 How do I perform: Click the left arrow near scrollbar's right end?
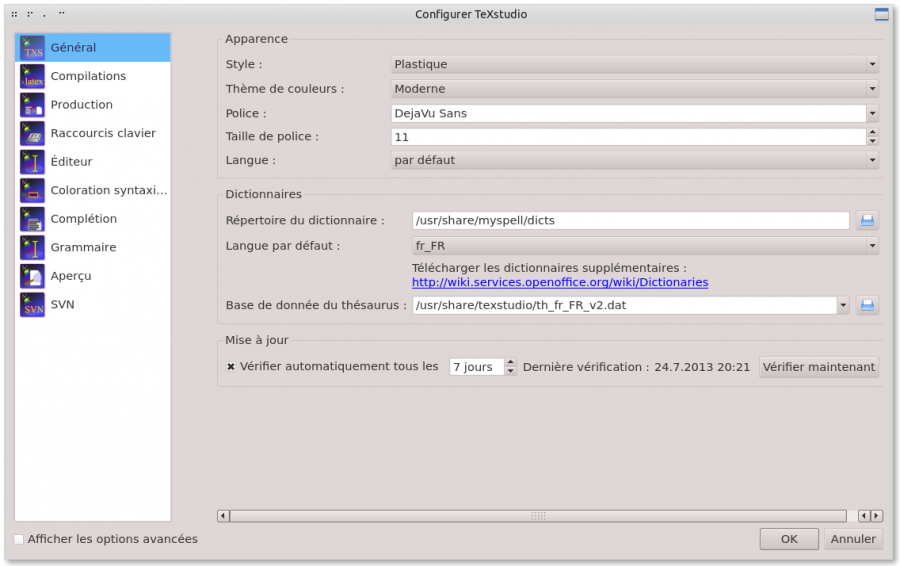click(x=864, y=516)
